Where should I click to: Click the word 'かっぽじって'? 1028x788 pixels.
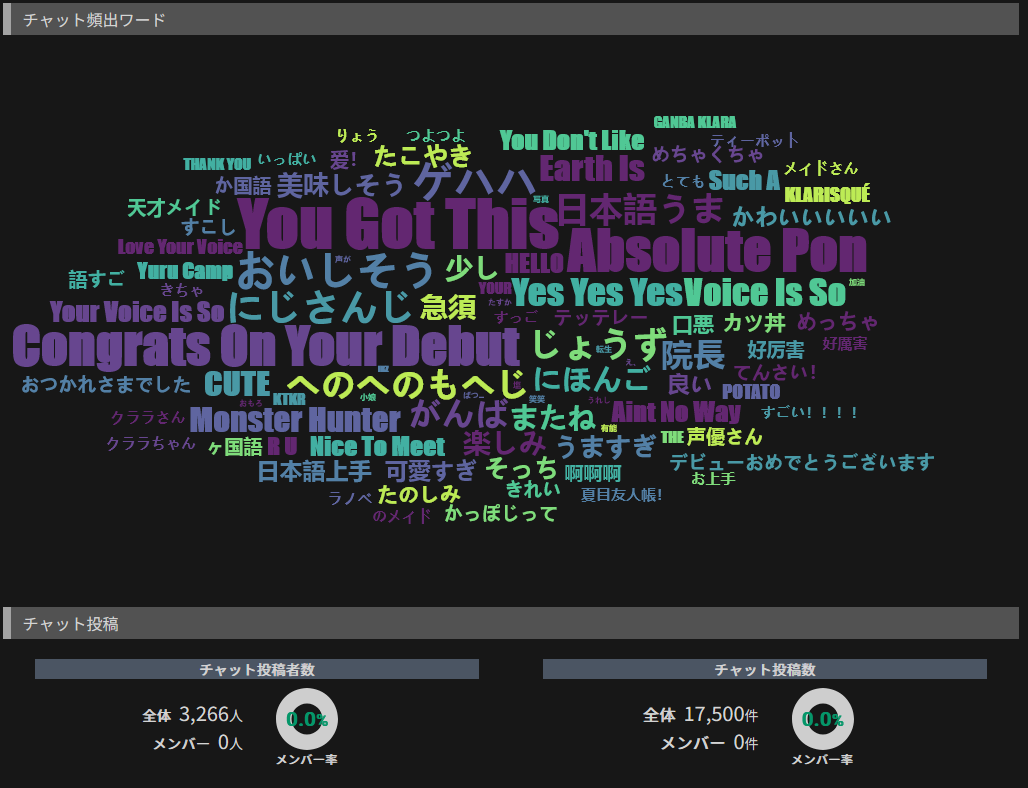coord(501,513)
